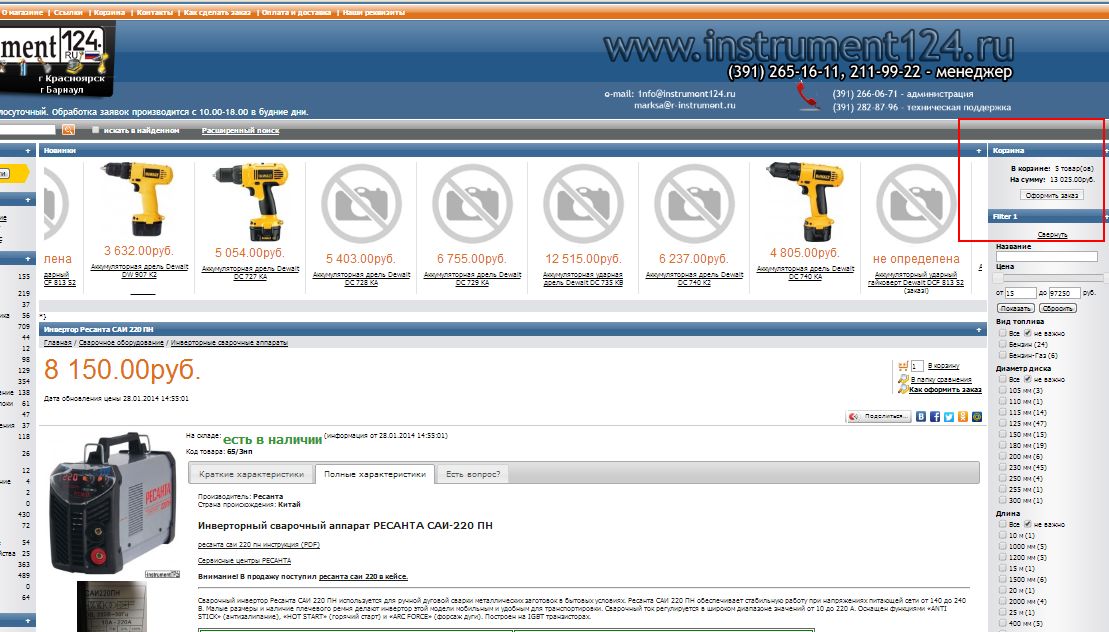Toggle the plus on the Filter 1 header
This screenshot has width=1109, height=632.
(x=1106, y=217)
